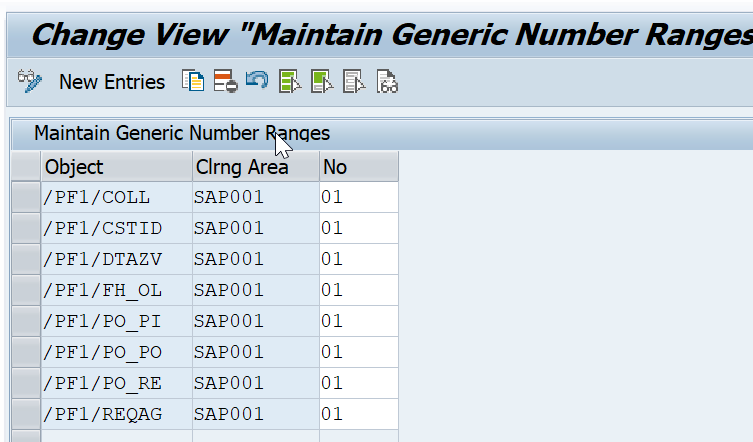The height and width of the screenshot is (442, 753).
Task: Click the Select Block icon
Action: point(322,81)
